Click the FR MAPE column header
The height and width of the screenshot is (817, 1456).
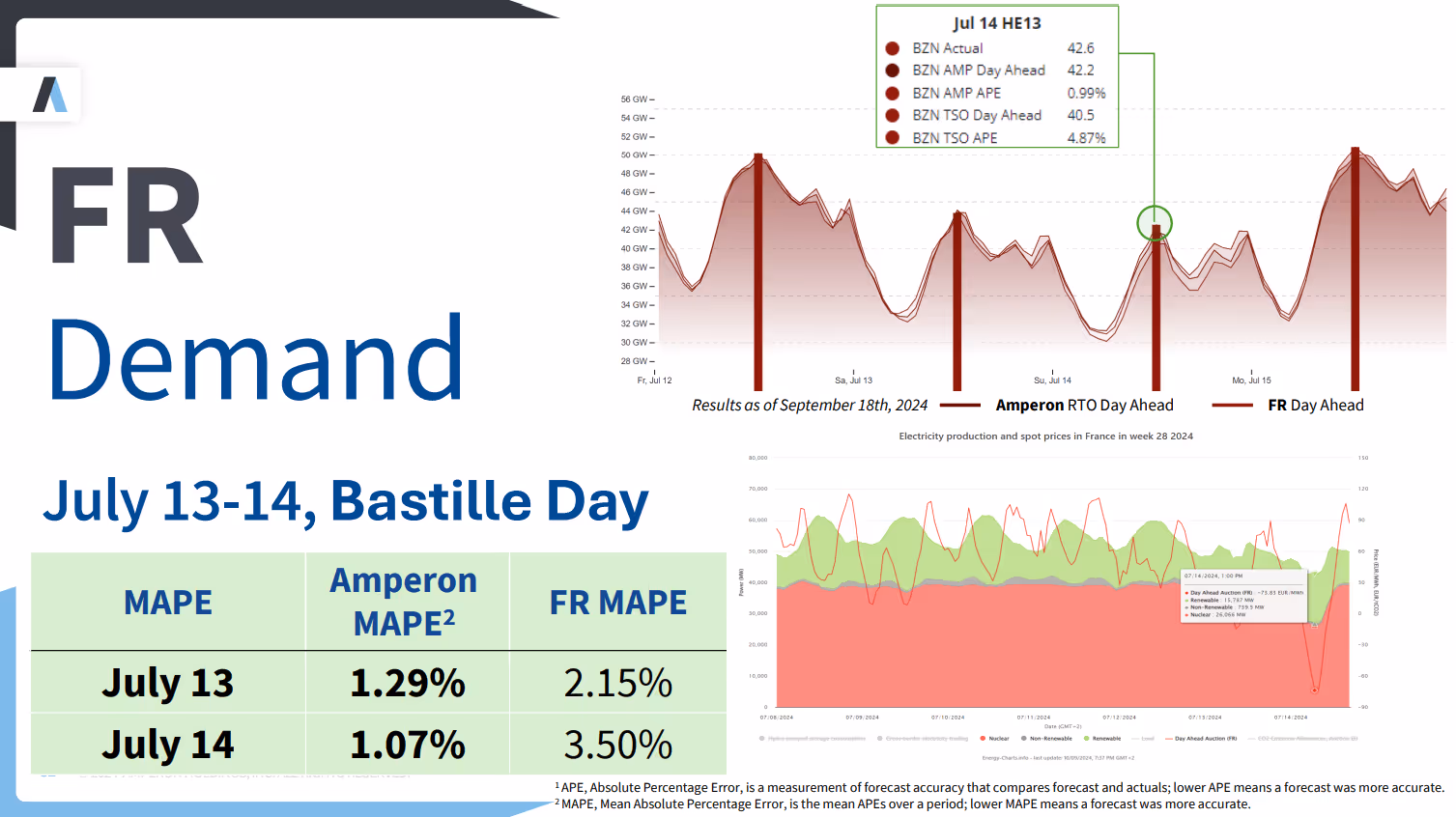pyautogui.click(x=618, y=603)
